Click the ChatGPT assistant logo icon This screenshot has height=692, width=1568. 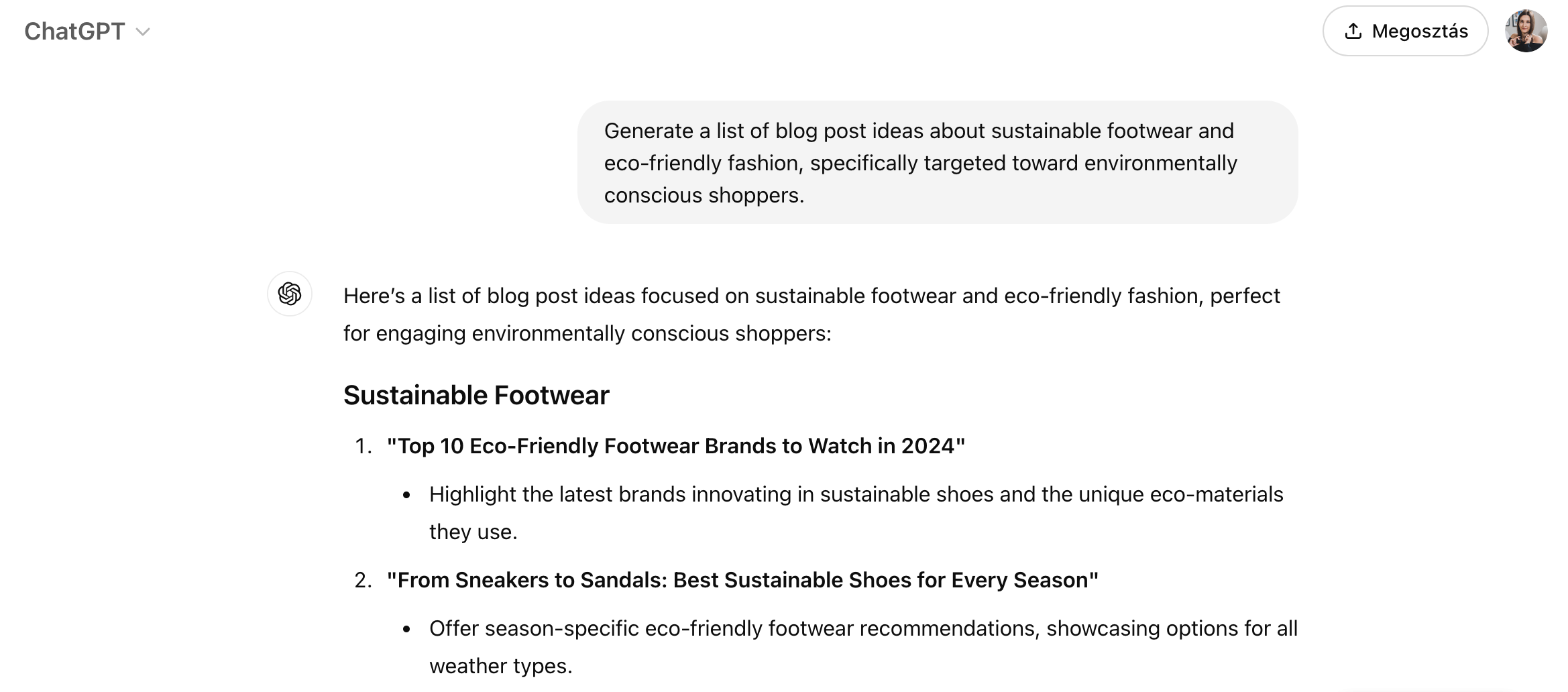coord(290,294)
